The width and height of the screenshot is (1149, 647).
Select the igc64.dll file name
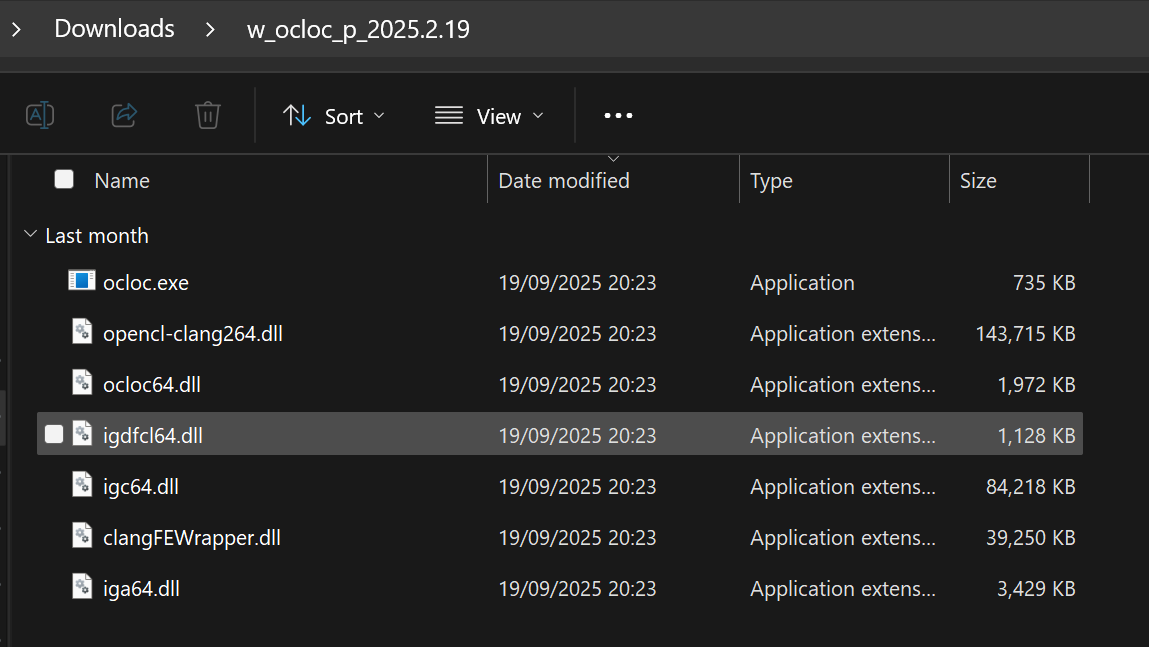click(x=141, y=487)
